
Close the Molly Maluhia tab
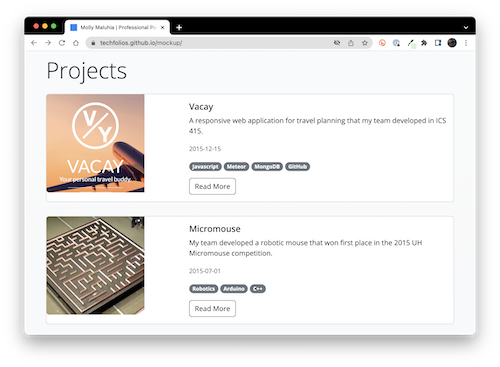click(x=163, y=27)
